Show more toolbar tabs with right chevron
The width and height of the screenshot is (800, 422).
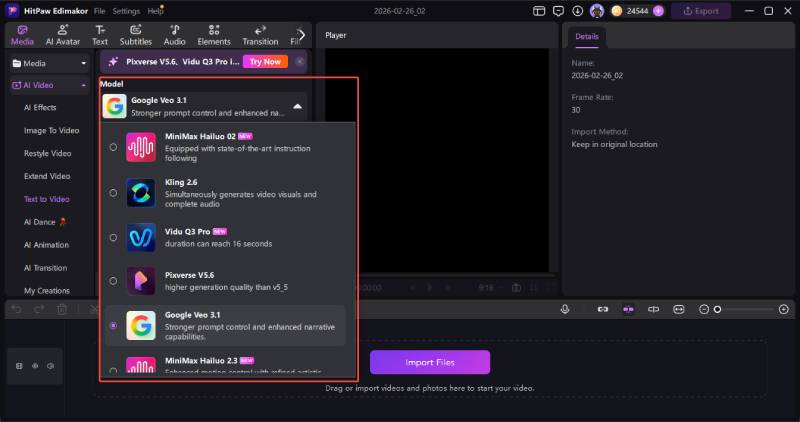click(302, 35)
